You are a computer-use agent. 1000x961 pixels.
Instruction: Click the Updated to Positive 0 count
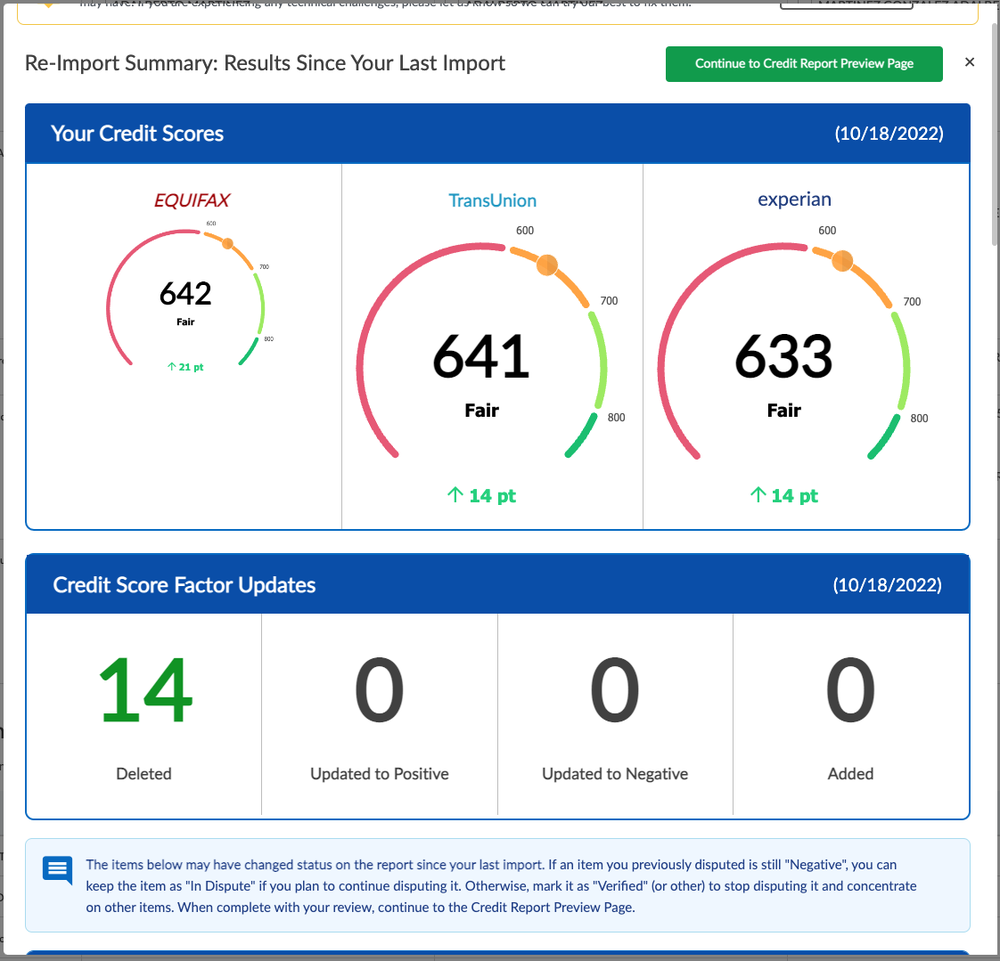click(379, 691)
